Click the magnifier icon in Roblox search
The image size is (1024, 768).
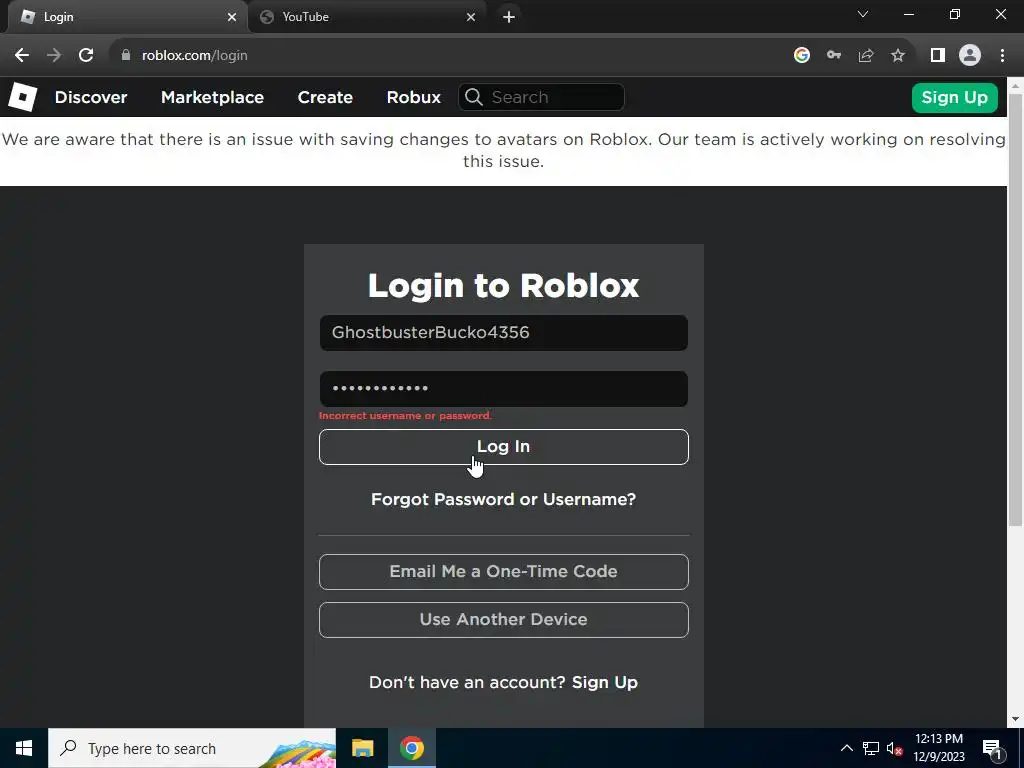coord(474,97)
